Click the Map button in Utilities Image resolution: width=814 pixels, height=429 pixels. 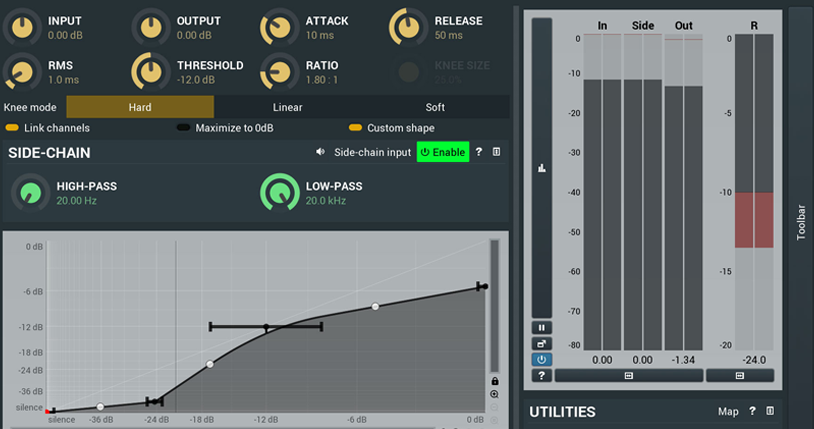(728, 411)
